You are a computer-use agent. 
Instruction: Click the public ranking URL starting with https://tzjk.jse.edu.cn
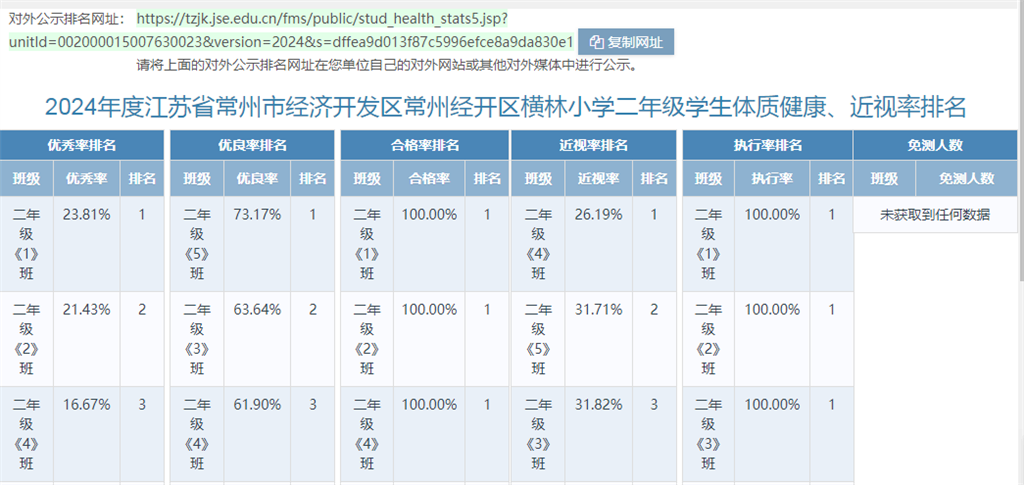(292, 30)
